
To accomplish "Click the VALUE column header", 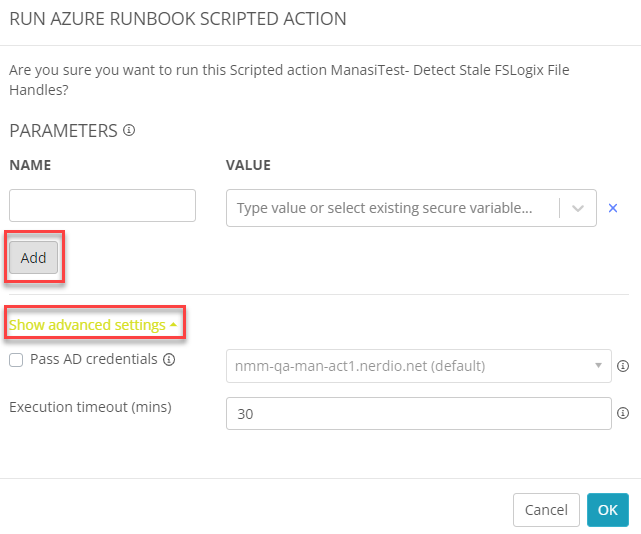I will point(249,165).
